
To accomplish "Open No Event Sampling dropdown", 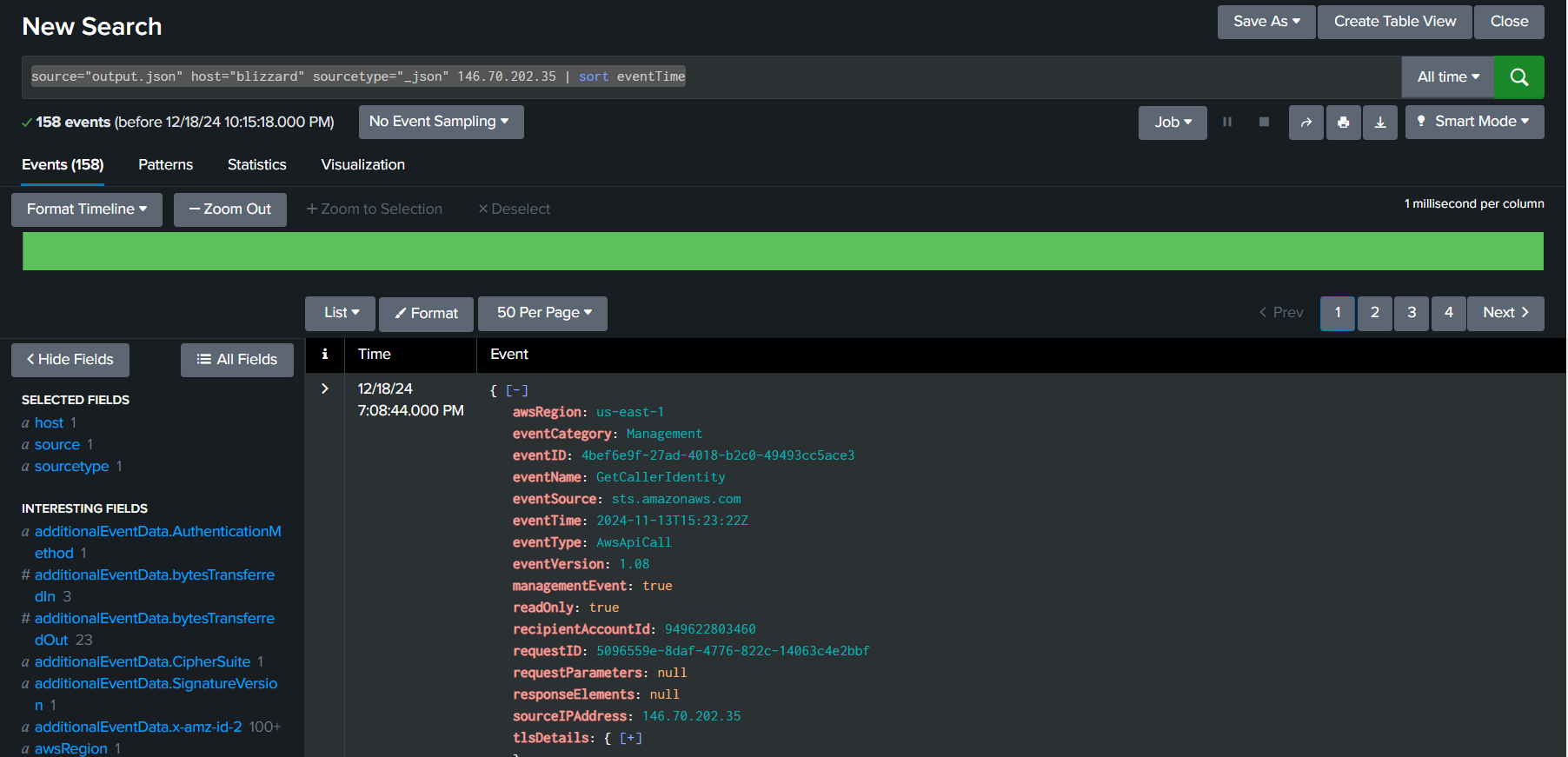I will 440,122.
